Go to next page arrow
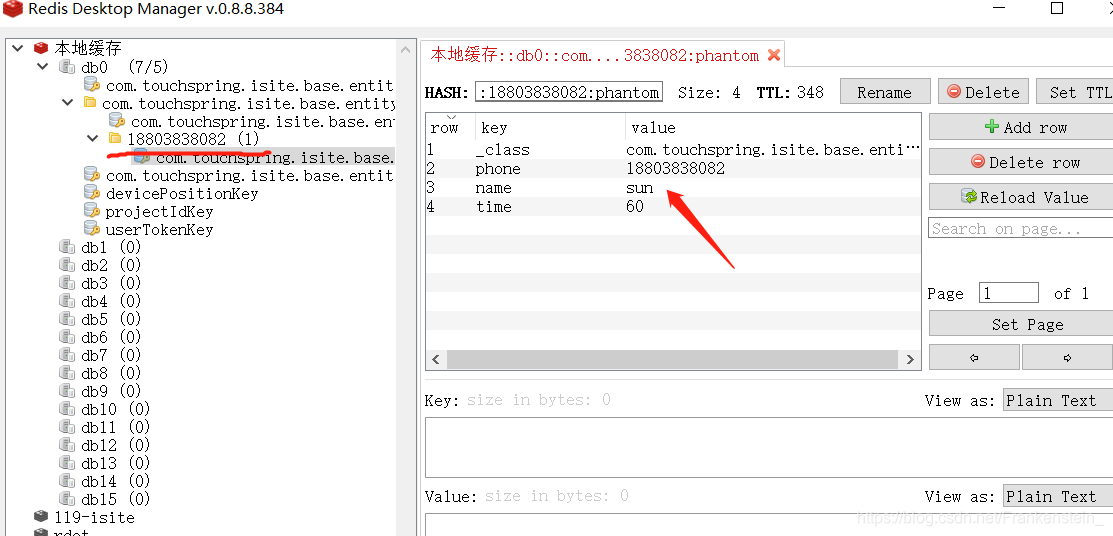This screenshot has width=1113, height=536. [1068, 358]
